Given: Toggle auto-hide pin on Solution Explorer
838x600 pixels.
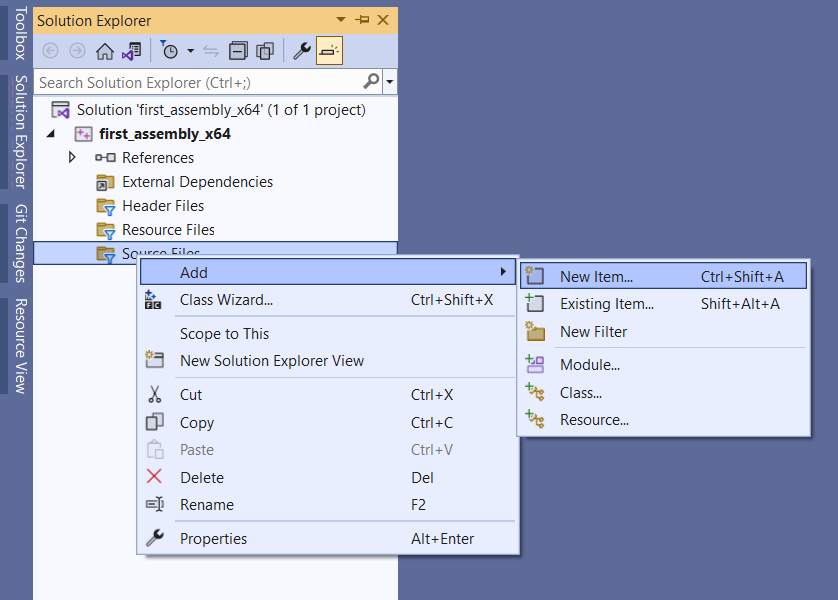Looking at the screenshot, I should pyautogui.click(x=362, y=20).
